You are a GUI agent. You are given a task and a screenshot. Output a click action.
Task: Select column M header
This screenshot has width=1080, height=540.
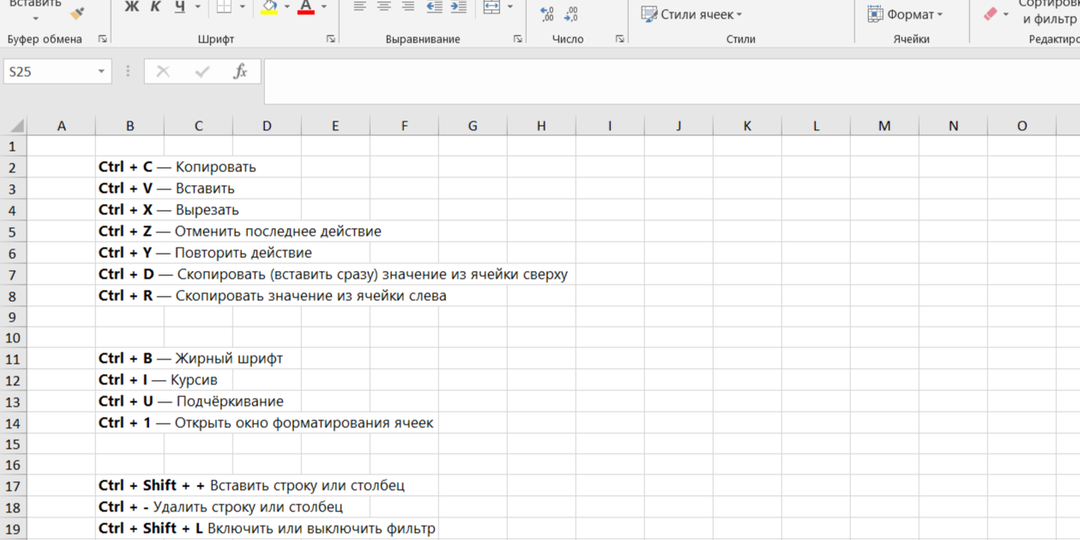[884, 126]
